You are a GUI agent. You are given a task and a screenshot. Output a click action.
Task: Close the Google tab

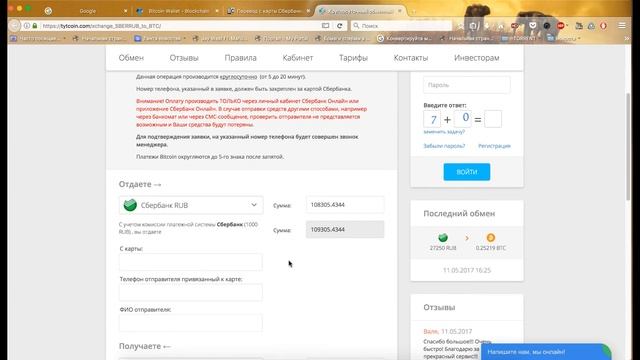click(x=125, y=11)
